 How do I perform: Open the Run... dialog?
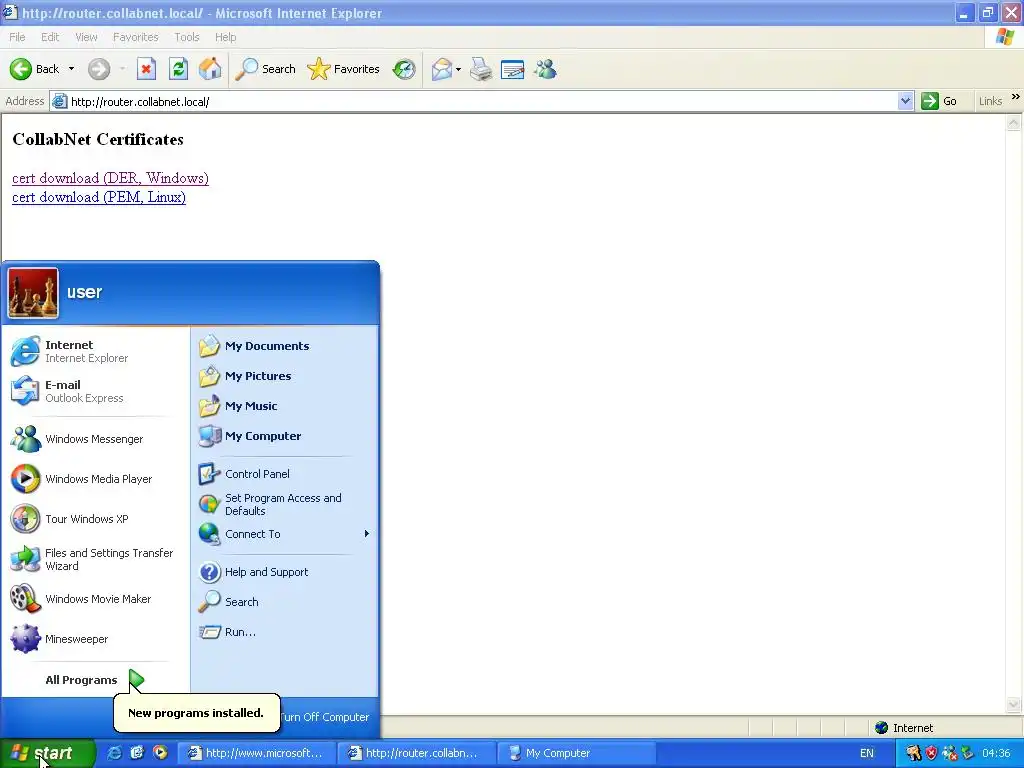click(285, 632)
